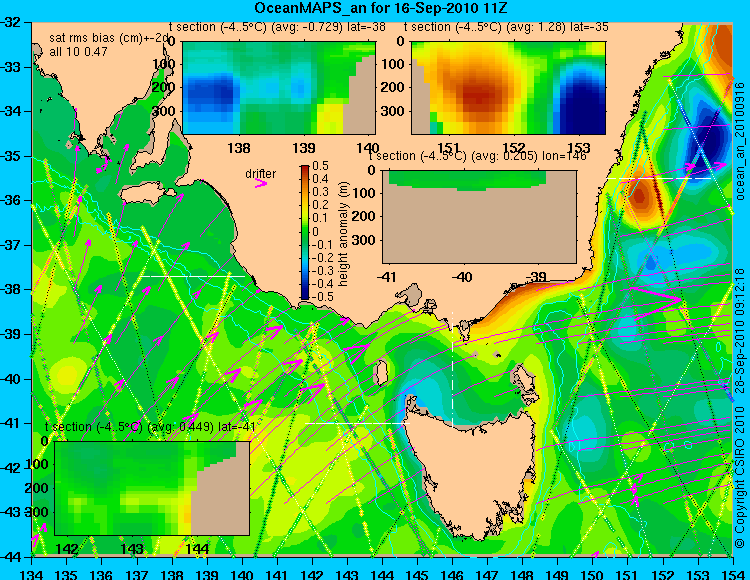The width and height of the screenshot is (750, 580).
Task: Click the white section line at latitude -38
Action: pyautogui.click(x=192, y=276)
